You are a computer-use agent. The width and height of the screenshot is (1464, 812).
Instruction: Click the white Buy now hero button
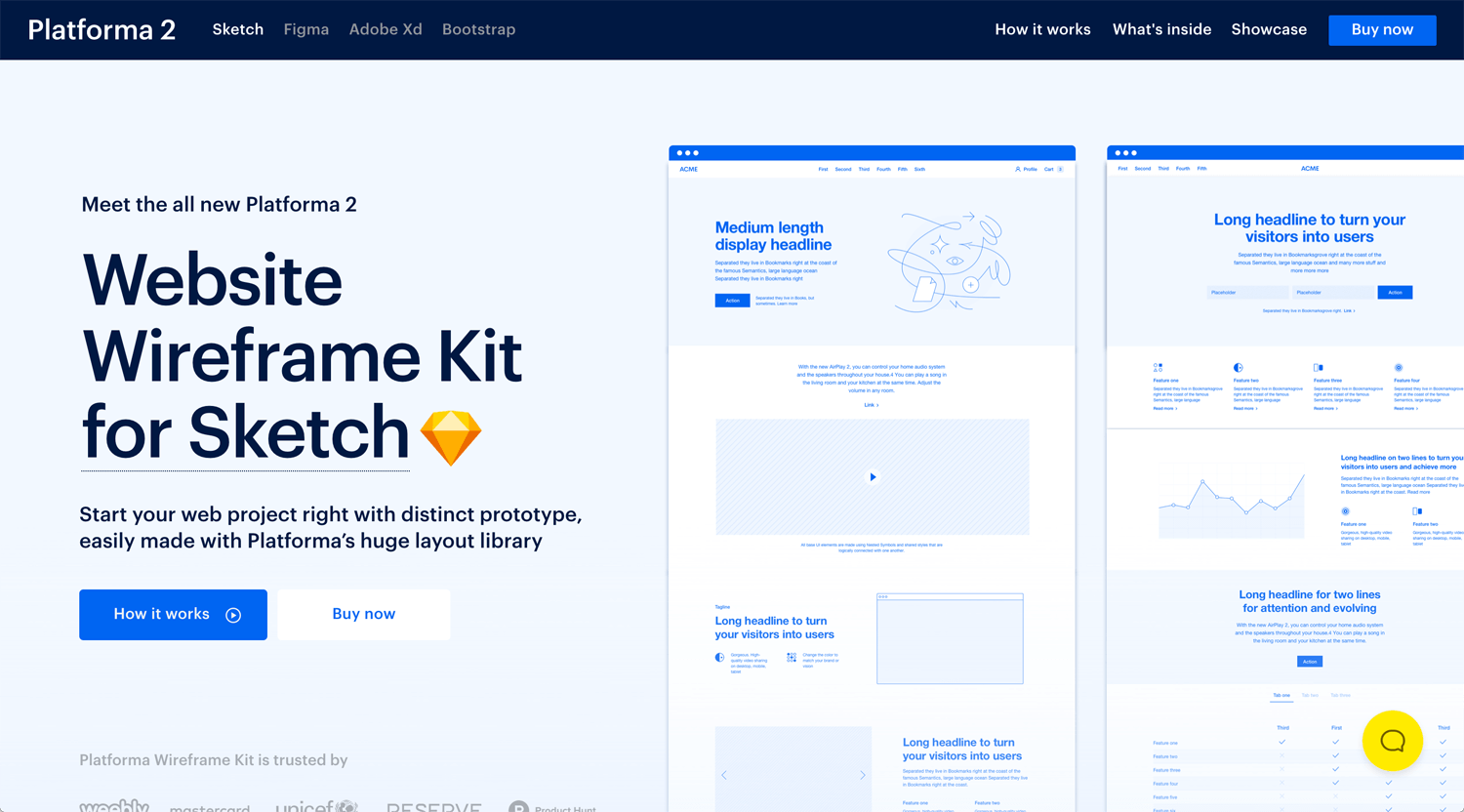[x=364, y=615]
